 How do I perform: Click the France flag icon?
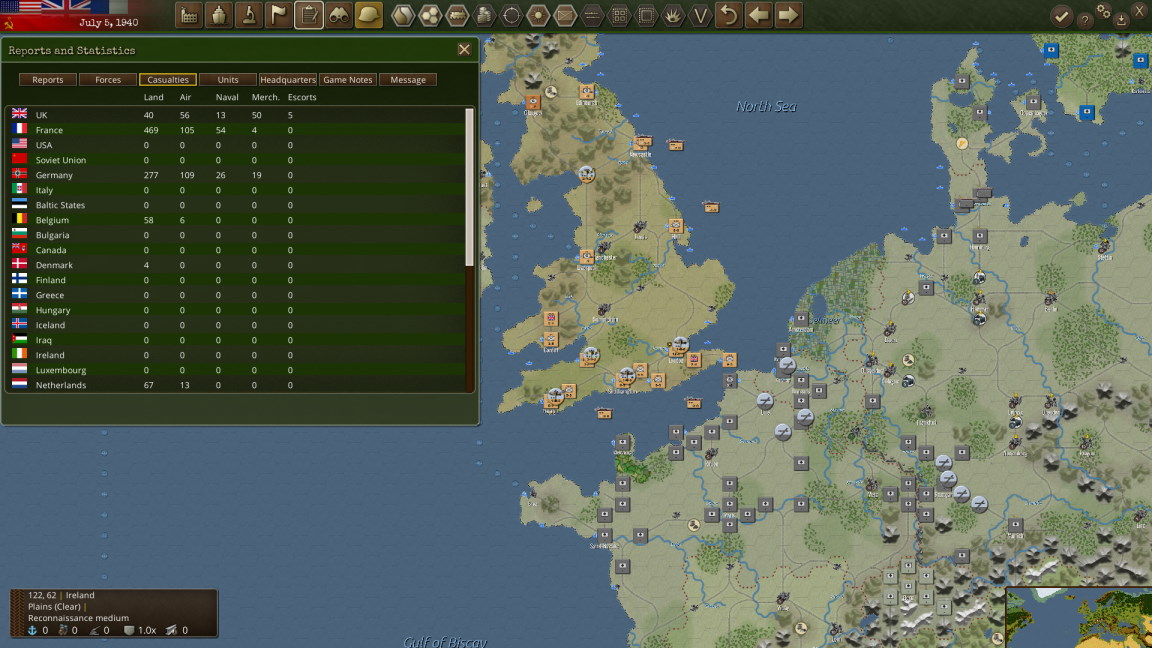(20, 129)
